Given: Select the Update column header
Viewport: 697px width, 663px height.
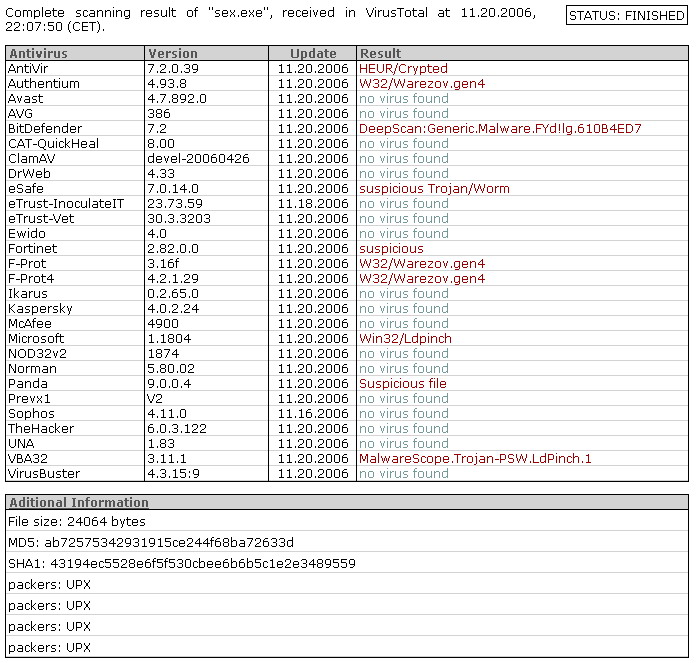Looking at the screenshot, I should (313, 53).
